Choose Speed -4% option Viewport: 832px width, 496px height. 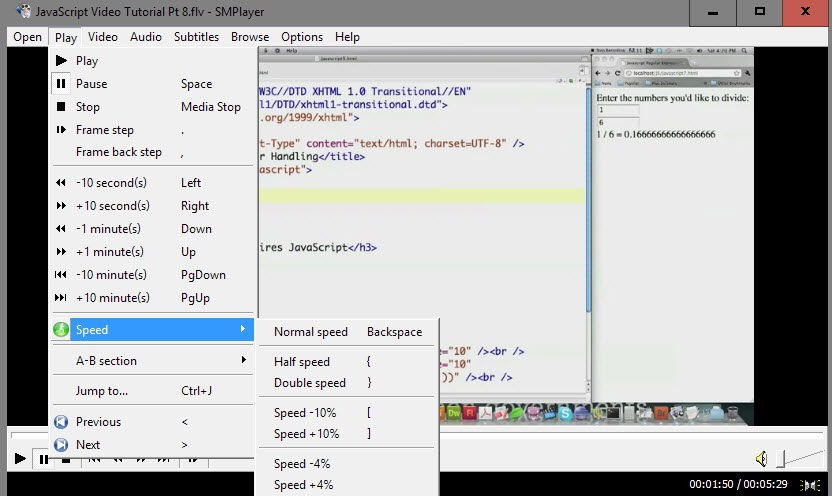348,464
